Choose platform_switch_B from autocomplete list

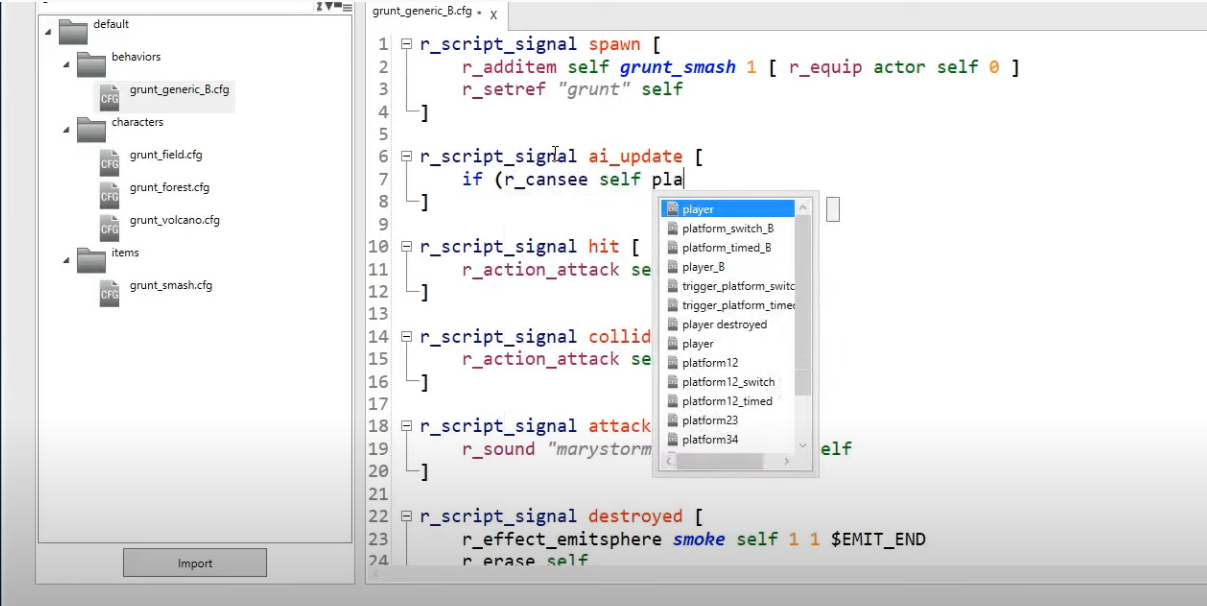pyautogui.click(x=727, y=229)
